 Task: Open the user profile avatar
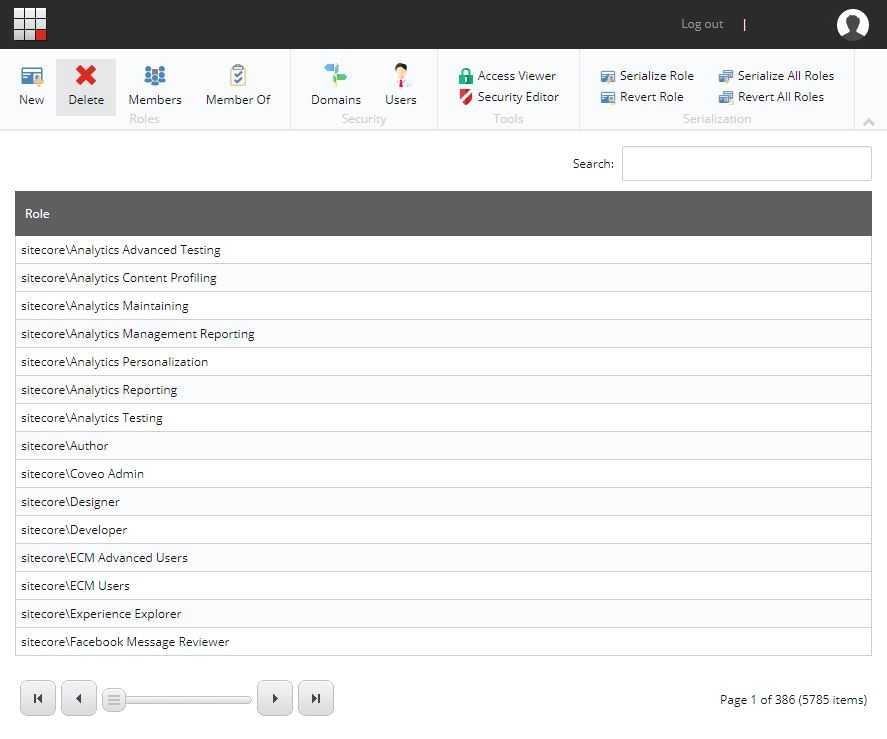point(853,24)
